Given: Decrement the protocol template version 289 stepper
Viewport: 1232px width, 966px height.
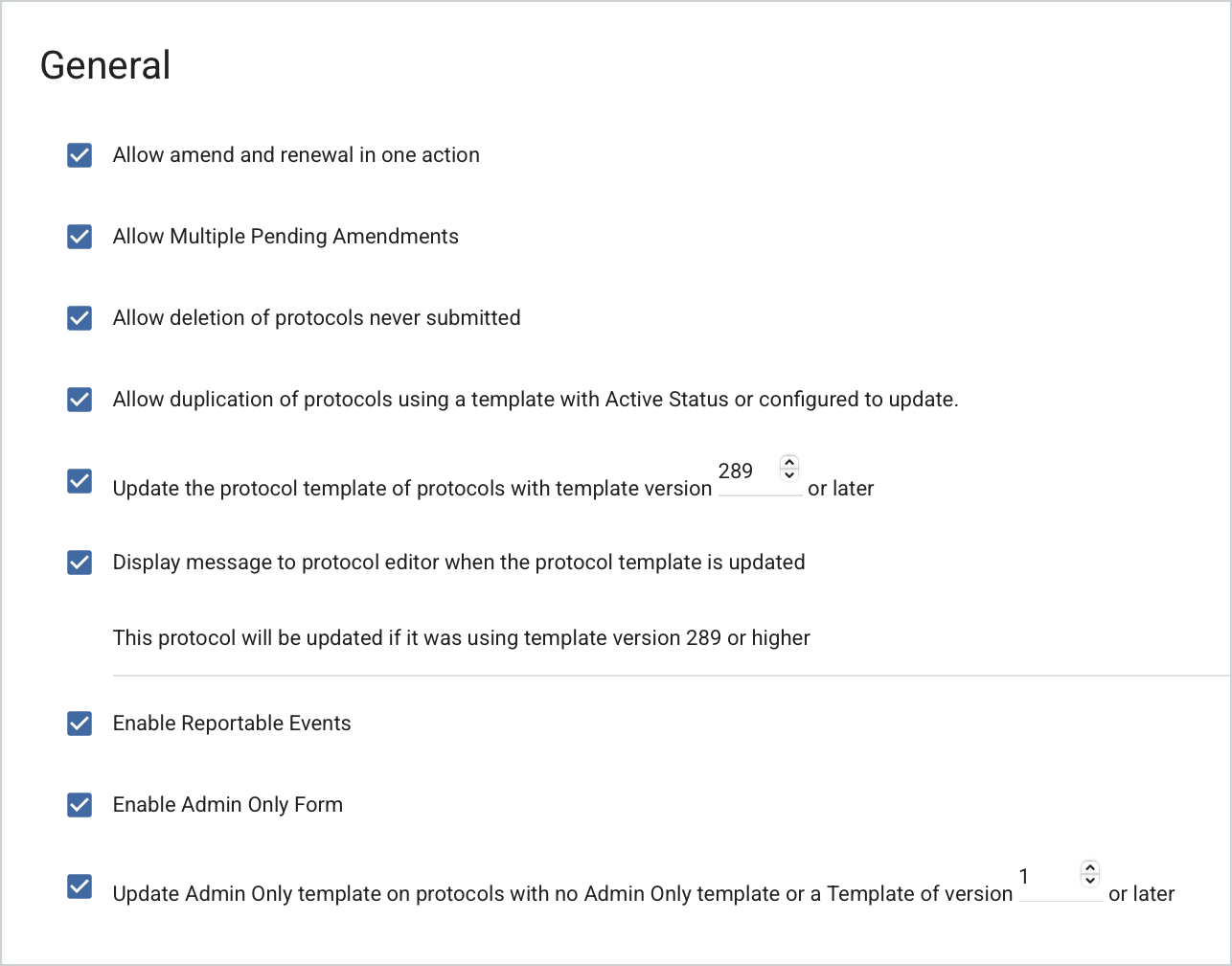Looking at the screenshot, I should [x=789, y=474].
